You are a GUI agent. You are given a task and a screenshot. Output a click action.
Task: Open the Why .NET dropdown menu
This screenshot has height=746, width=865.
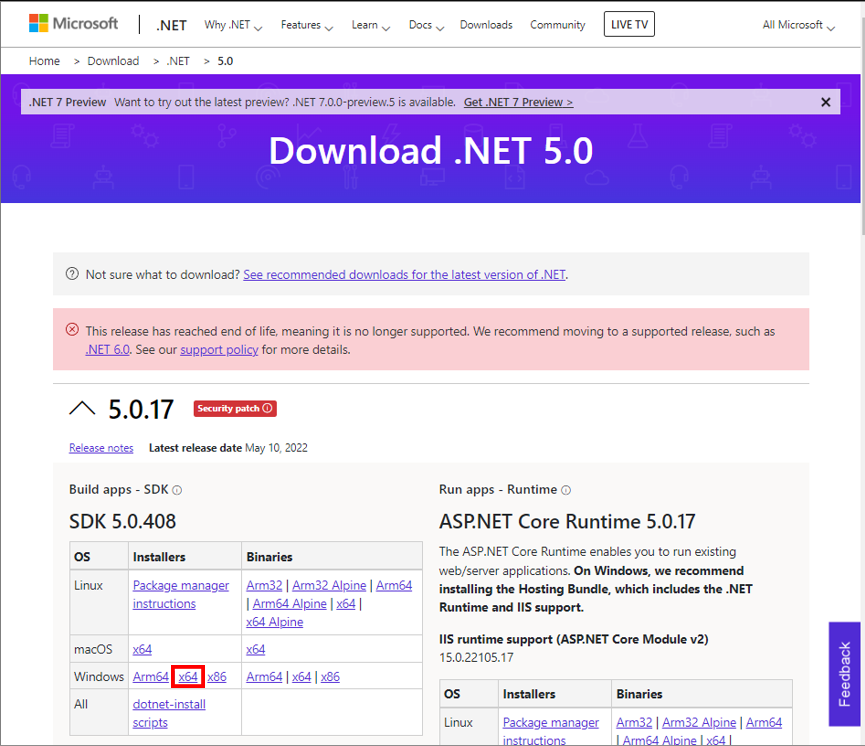click(233, 25)
